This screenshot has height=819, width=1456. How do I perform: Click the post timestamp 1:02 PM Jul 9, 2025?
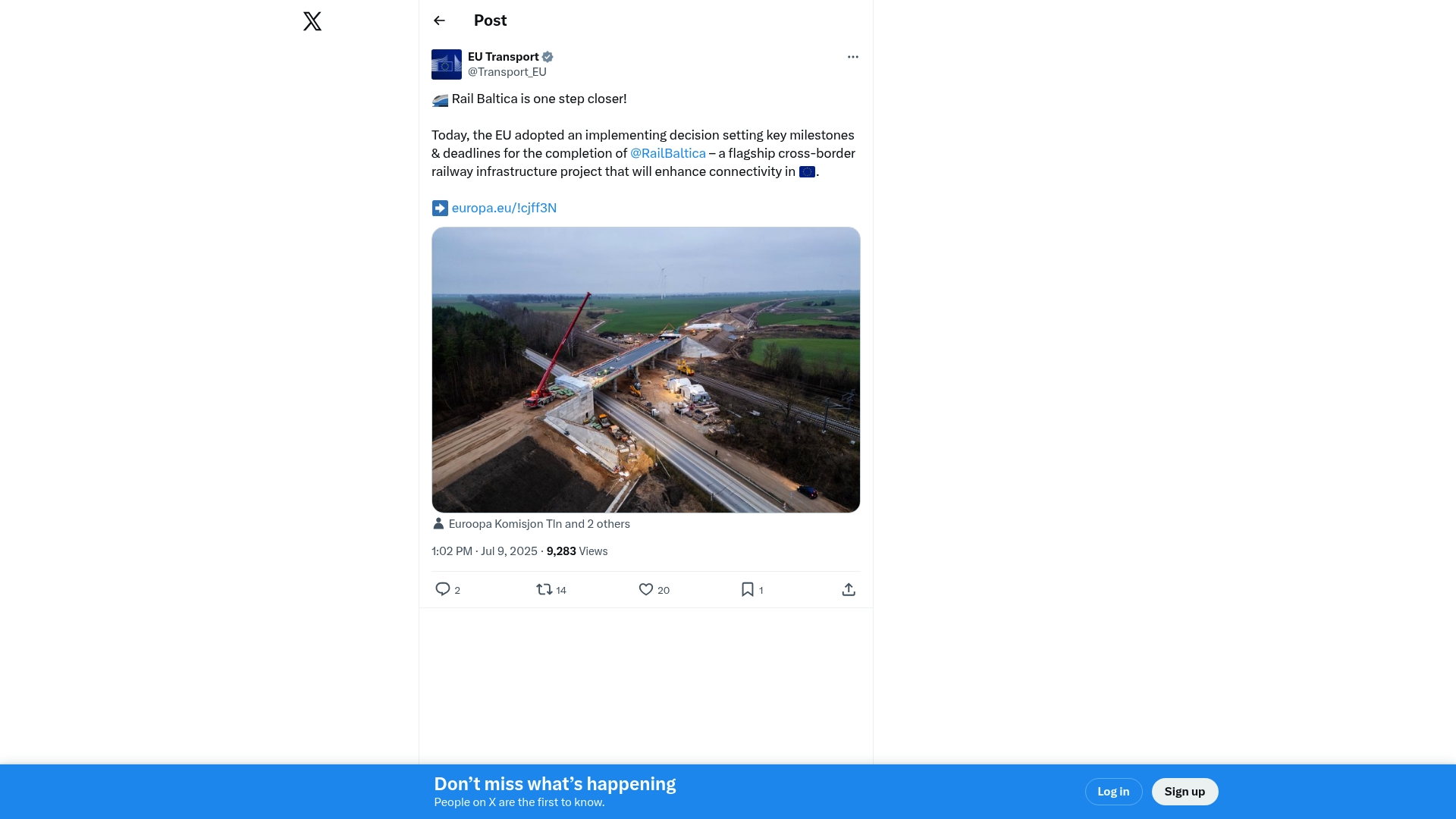click(484, 551)
